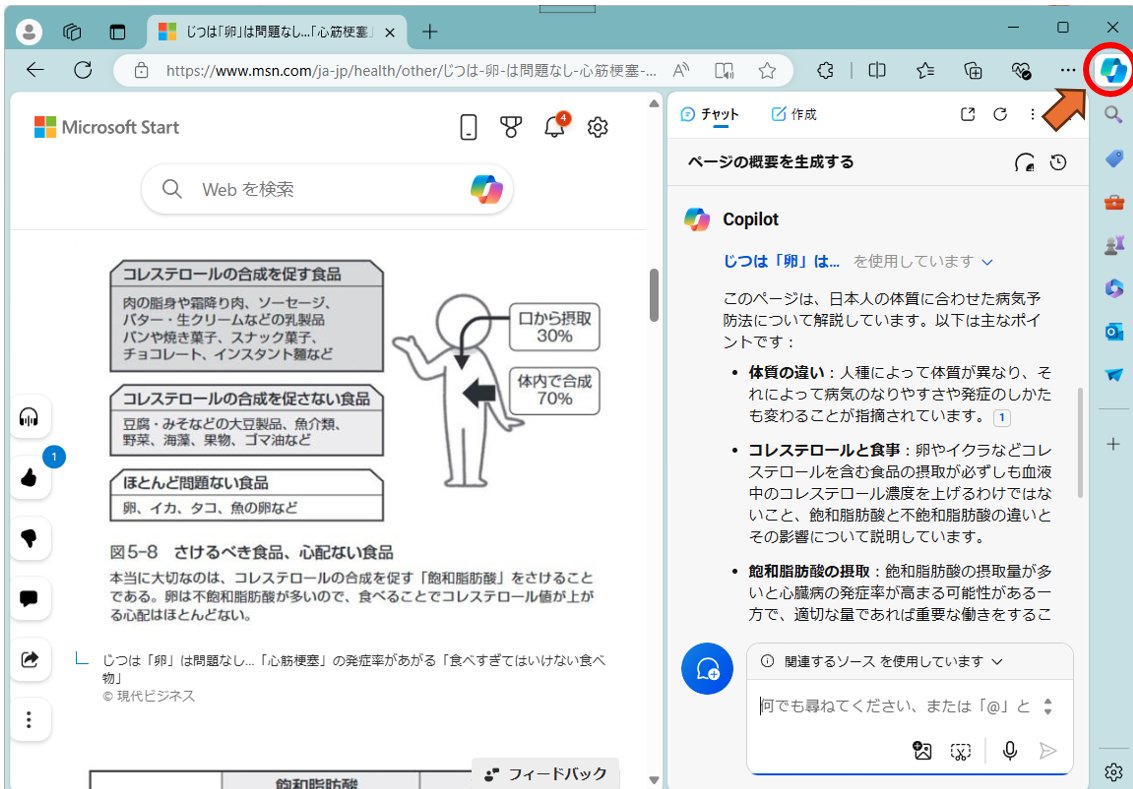Switch to チャット tab in Copilot
Screen dimensions: 1133x789
click(x=710, y=114)
